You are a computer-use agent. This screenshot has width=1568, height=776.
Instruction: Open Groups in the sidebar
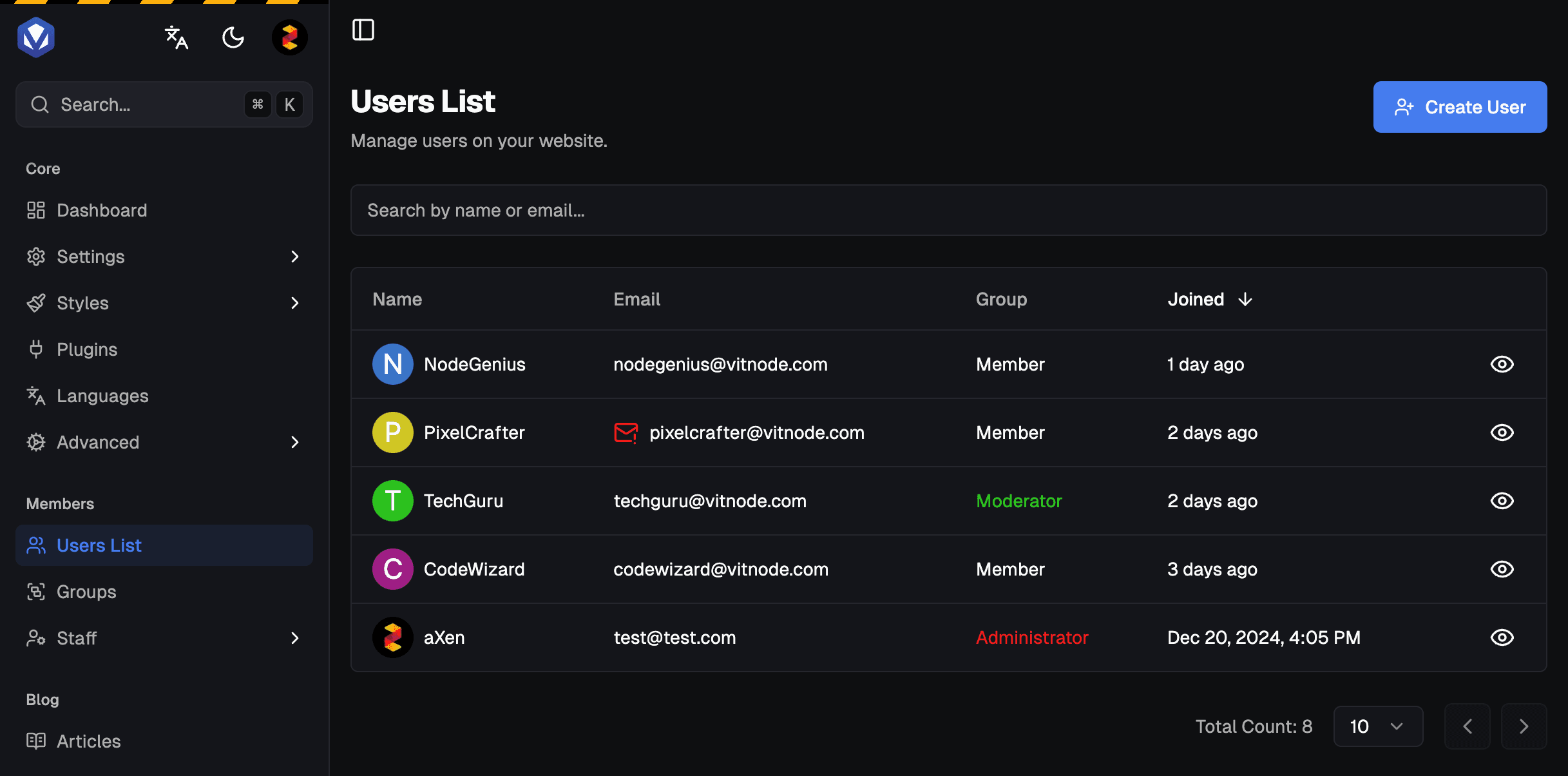click(x=164, y=592)
